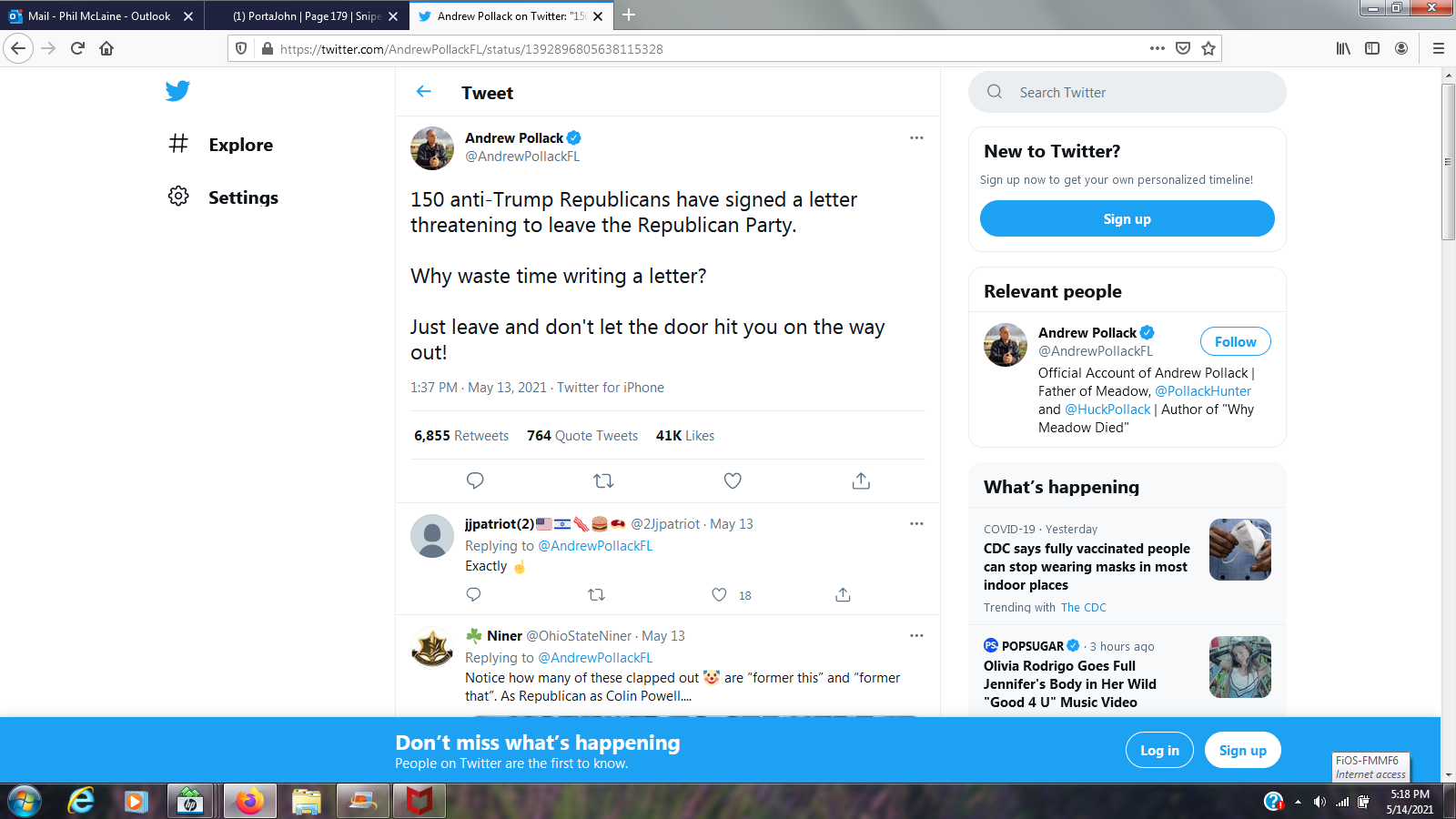Show tracking protection shield info
The width and height of the screenshot is (1456, 819).
click(x=241, y=48)
